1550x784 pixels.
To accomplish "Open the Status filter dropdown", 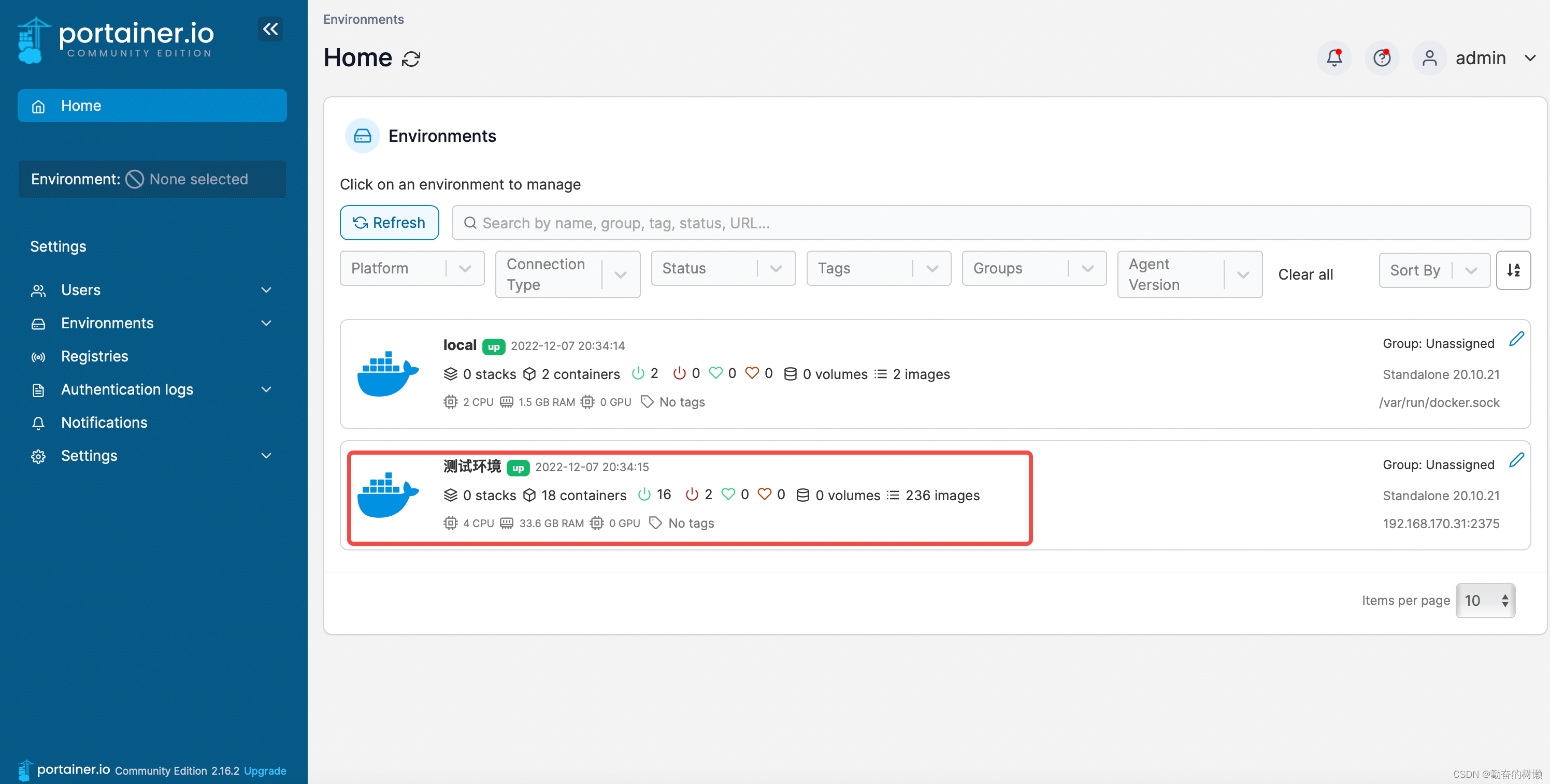I will click(723, 268).
